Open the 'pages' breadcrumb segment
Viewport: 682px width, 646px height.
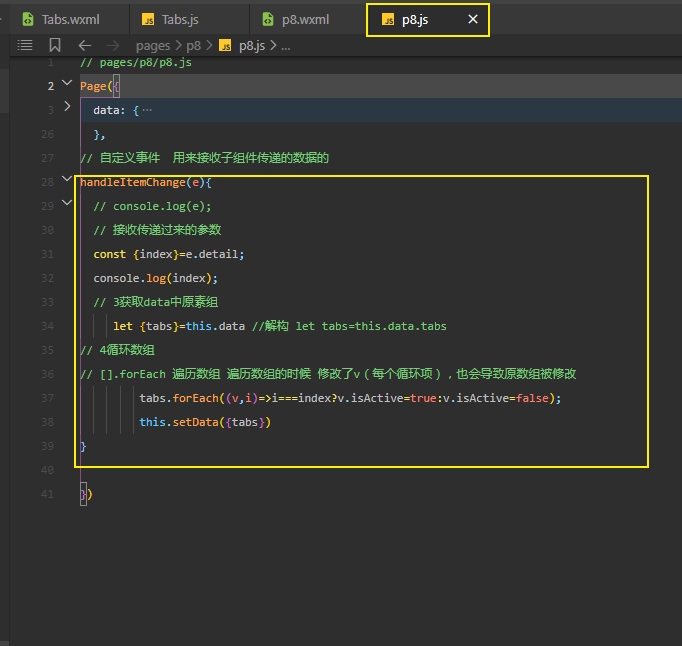click(153, 46)
